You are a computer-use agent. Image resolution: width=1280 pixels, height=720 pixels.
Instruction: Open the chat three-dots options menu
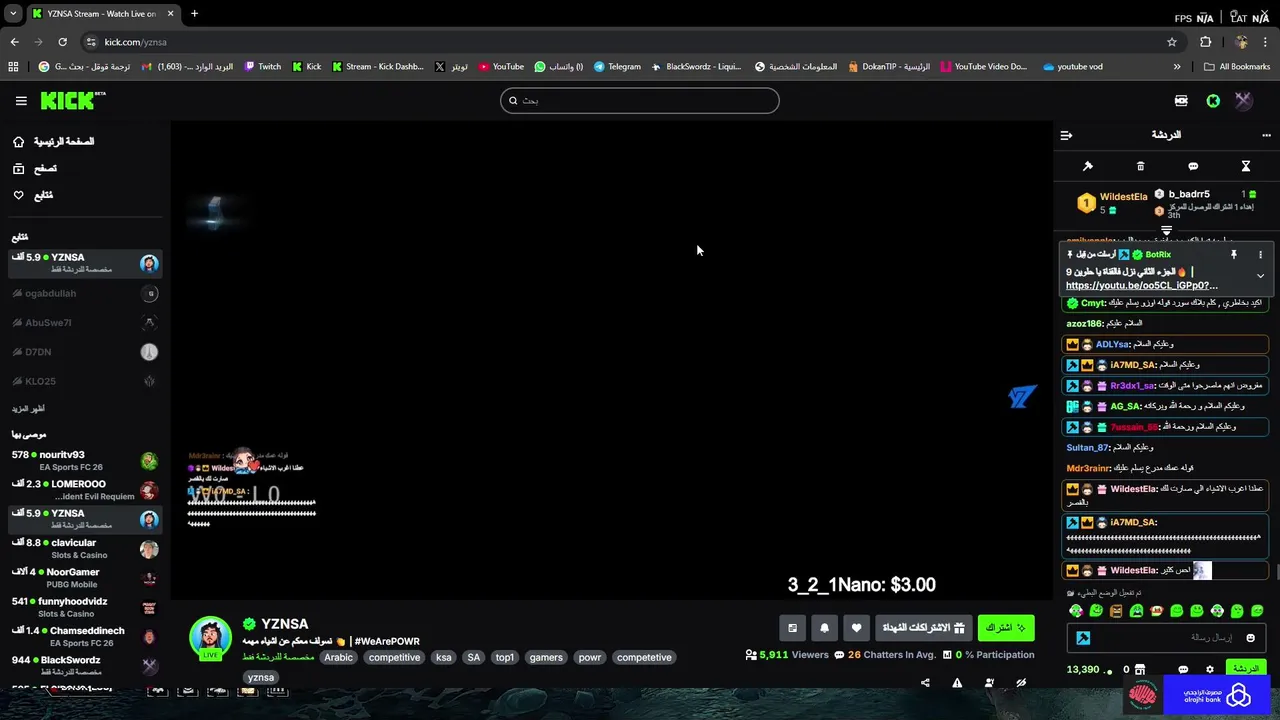pyautogui.click(x=1267, y=135)
